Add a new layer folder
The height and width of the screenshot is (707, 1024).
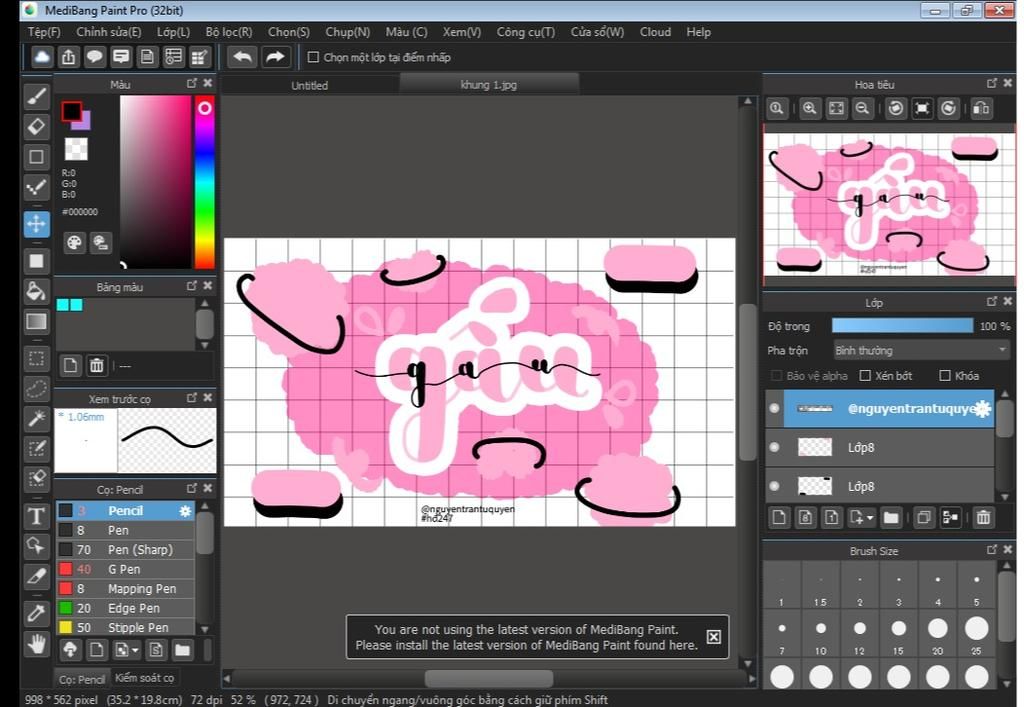pos(891,518)
